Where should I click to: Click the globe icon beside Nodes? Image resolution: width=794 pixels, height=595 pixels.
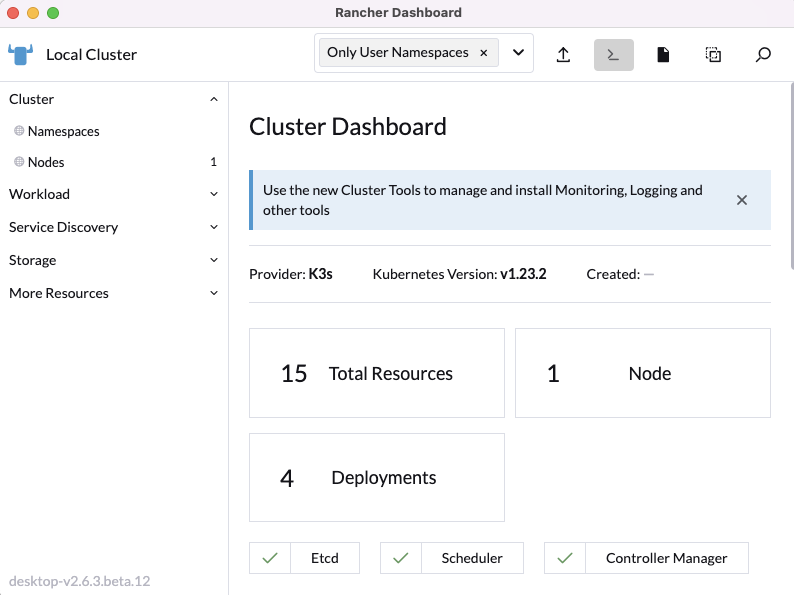(x=19, y=162)
